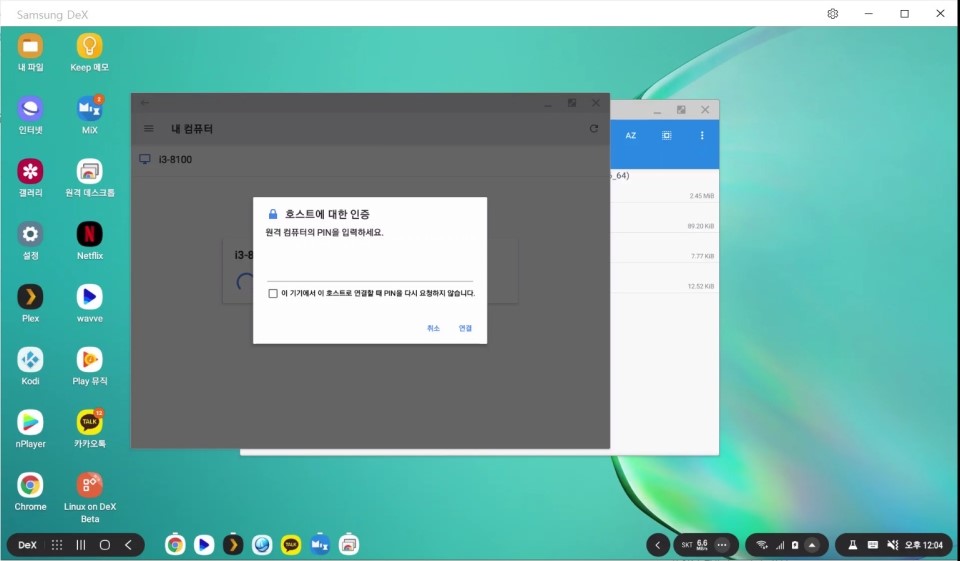This screenshot has height=561, width=960.
Task: Minimize the file manager window
Action: coord(657,110)
